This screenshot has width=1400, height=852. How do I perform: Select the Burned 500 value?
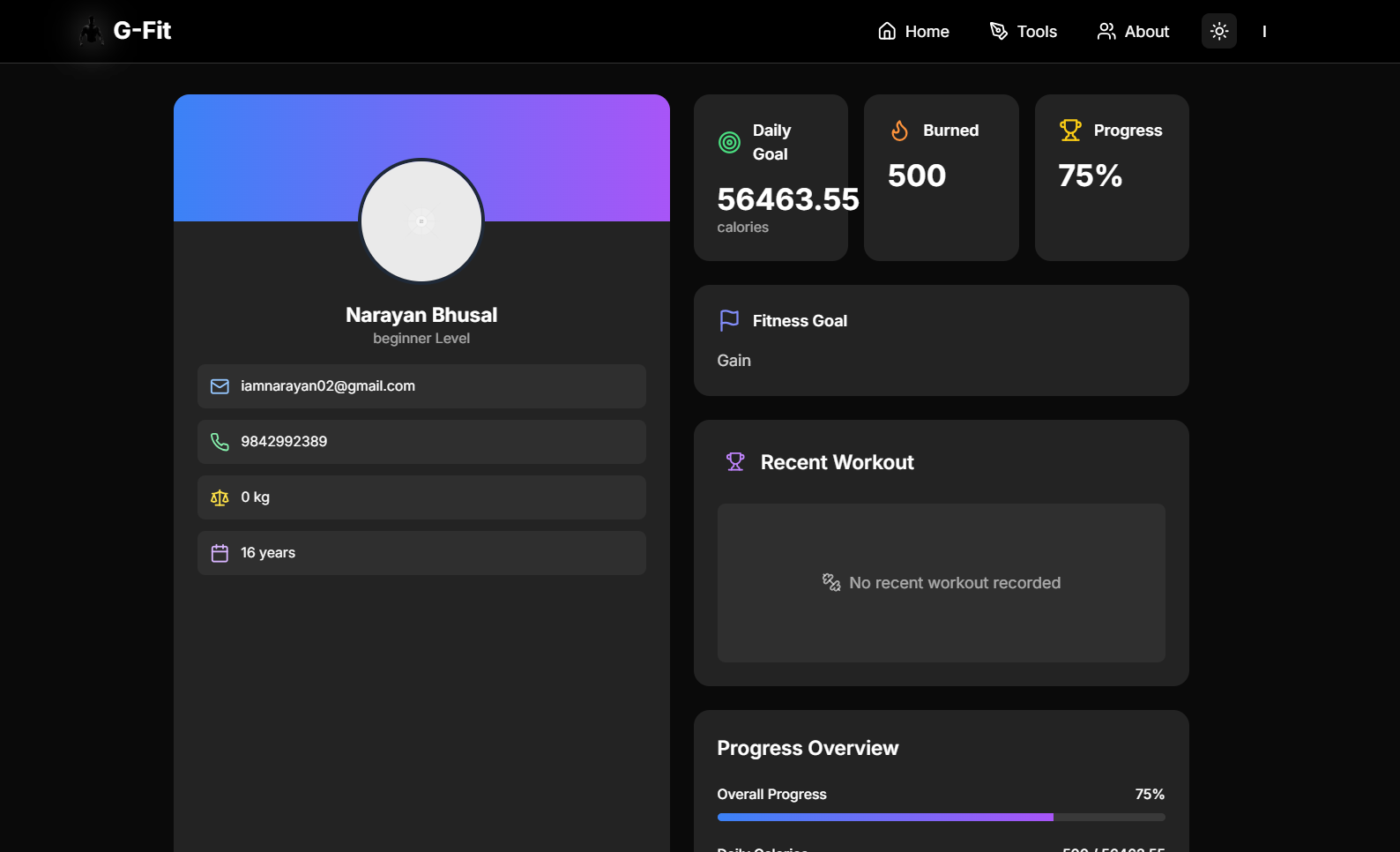(x=917, y=176)
